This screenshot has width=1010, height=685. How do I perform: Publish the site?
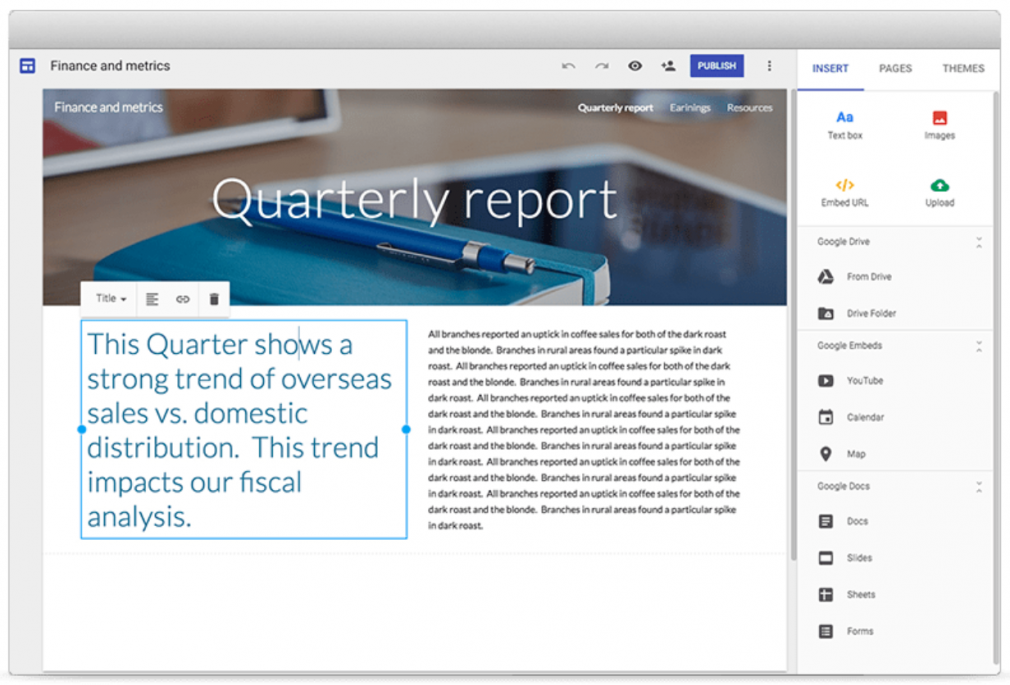[x=716, y=66]
